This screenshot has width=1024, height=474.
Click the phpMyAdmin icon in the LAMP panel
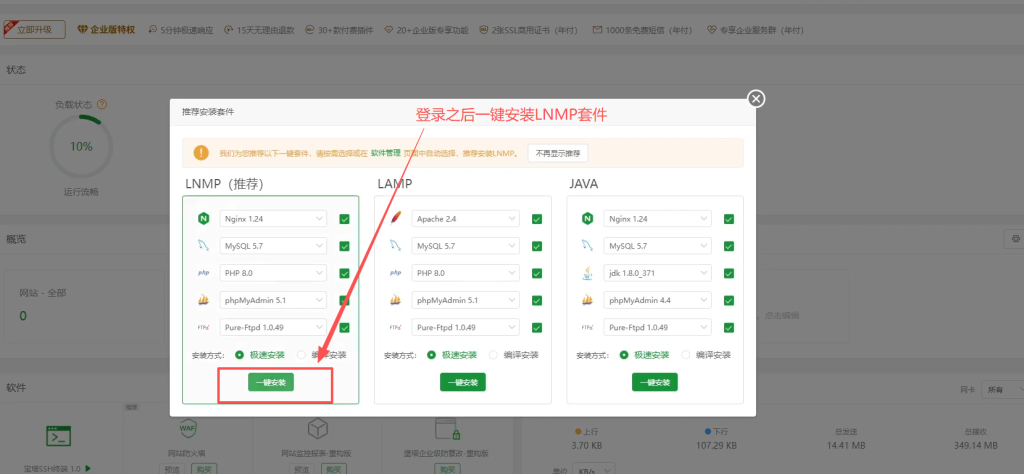395,300
